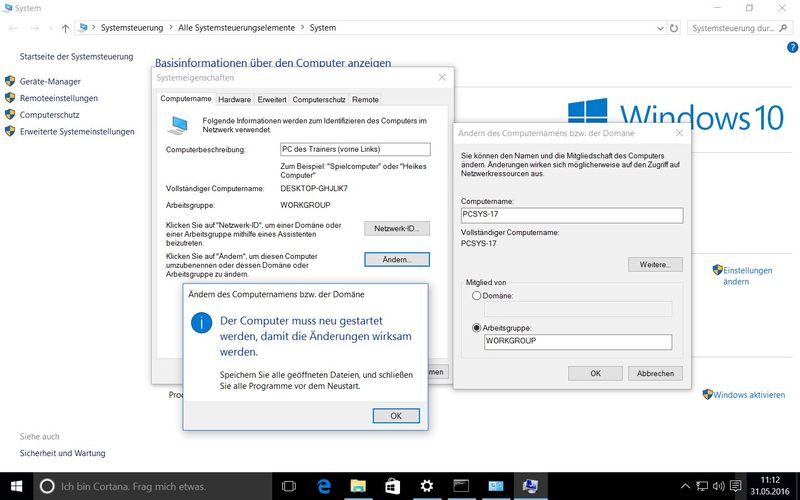Image resolution: width=800 pixels, height=500 pixels.
Task: Switch to the Computerschutz tab
Action: (319, 99)
